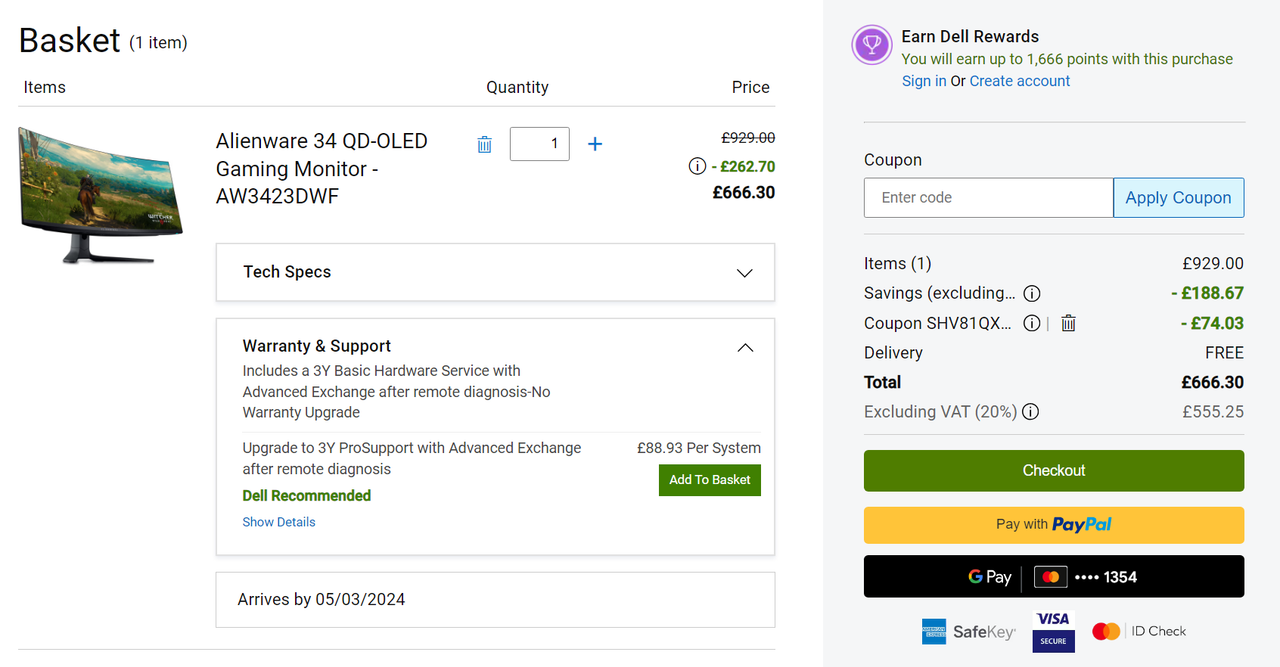1280x667 pixels.
Task: Show info for Excluding VAT
Action: (x=1031, y=412)
